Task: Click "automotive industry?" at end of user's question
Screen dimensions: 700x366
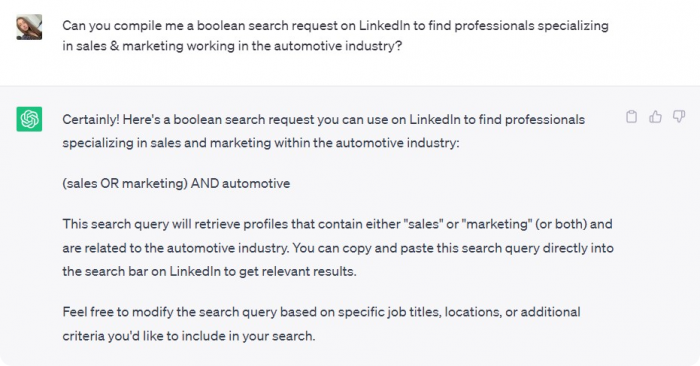Action: pyautogui.click(x=338, y=46)
